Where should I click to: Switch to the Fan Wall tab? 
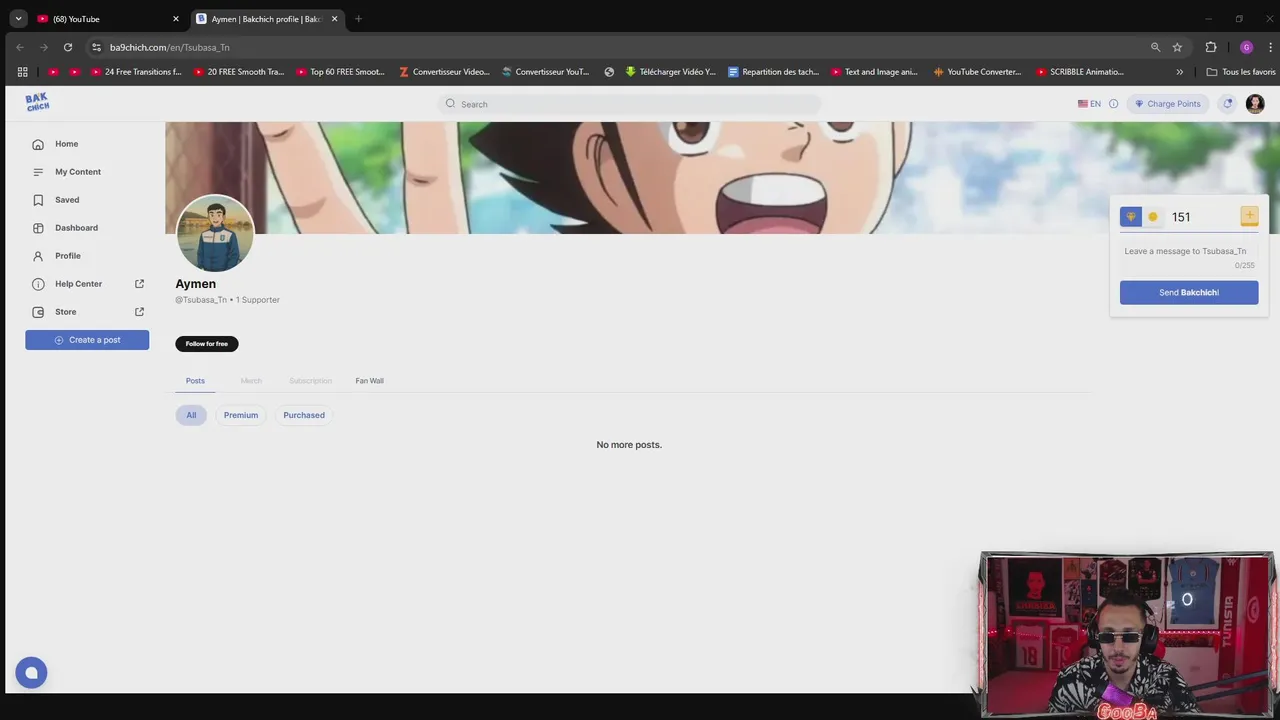pyautogui.click(x=369, y=381)
